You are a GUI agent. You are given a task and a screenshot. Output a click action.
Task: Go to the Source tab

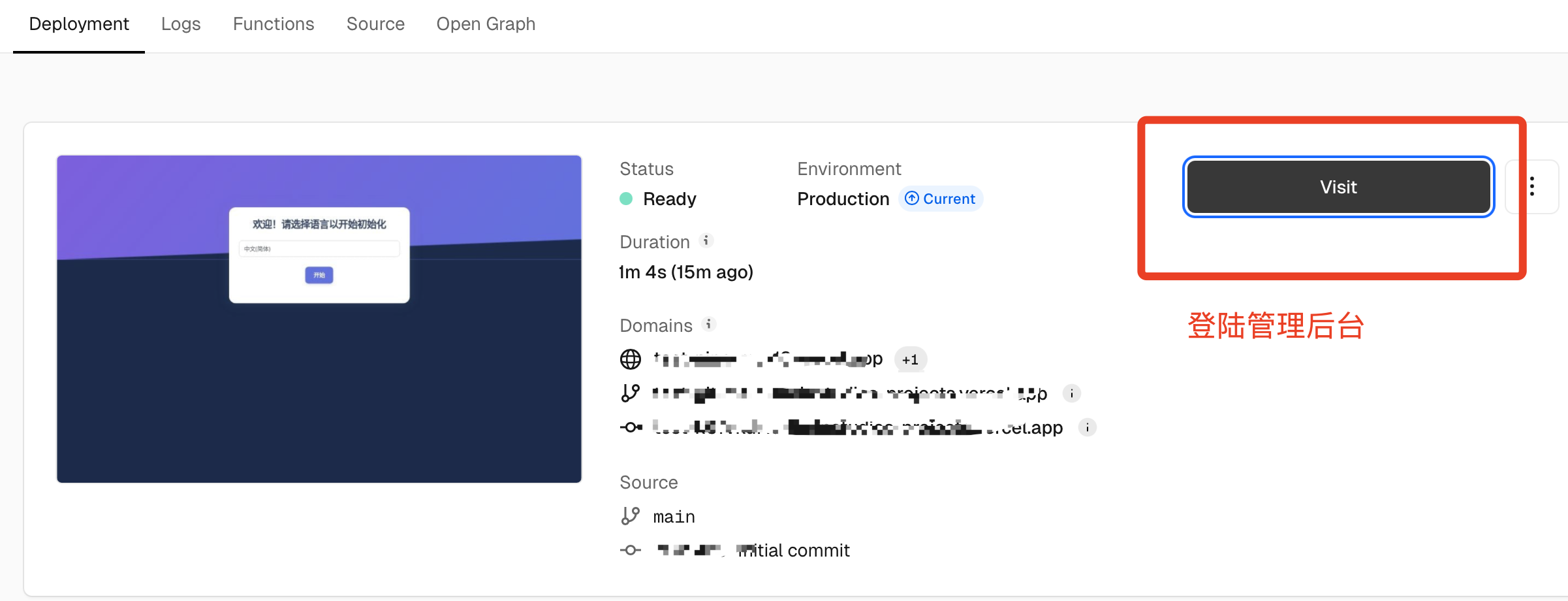[x=375, y=24]
